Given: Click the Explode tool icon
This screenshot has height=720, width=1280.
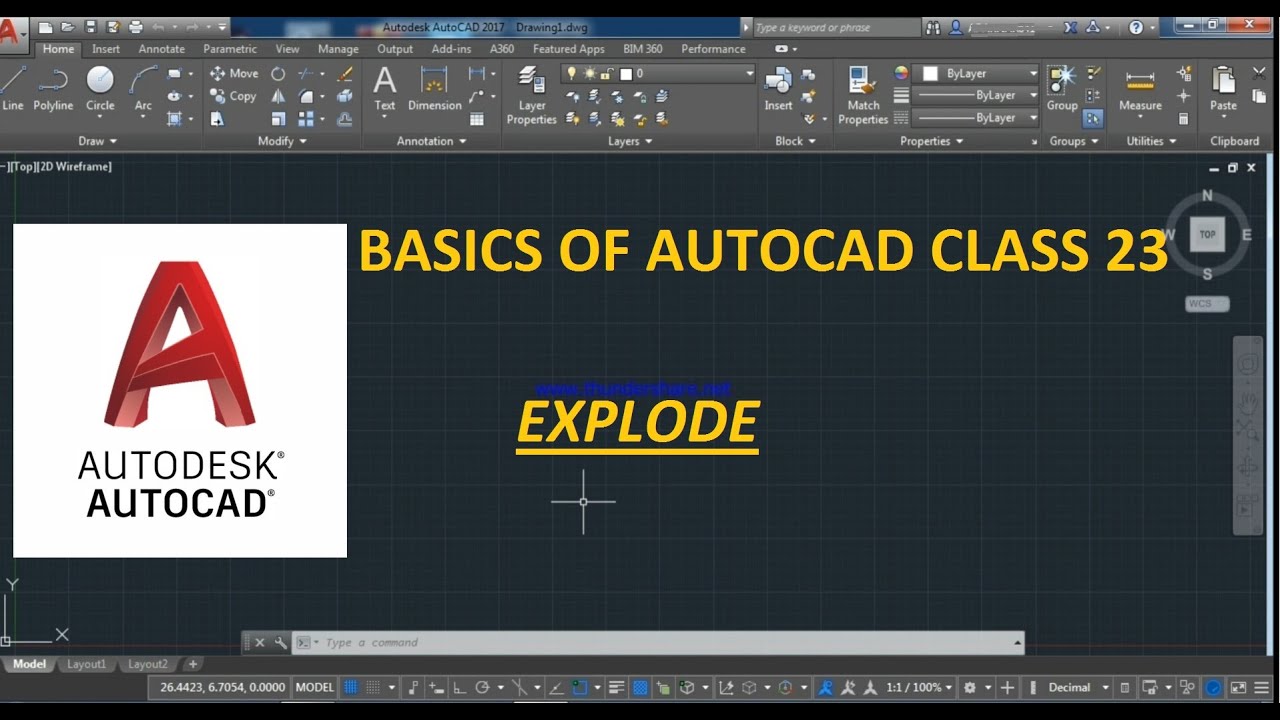Looking at the screenshot, I should tap(345, 96).
